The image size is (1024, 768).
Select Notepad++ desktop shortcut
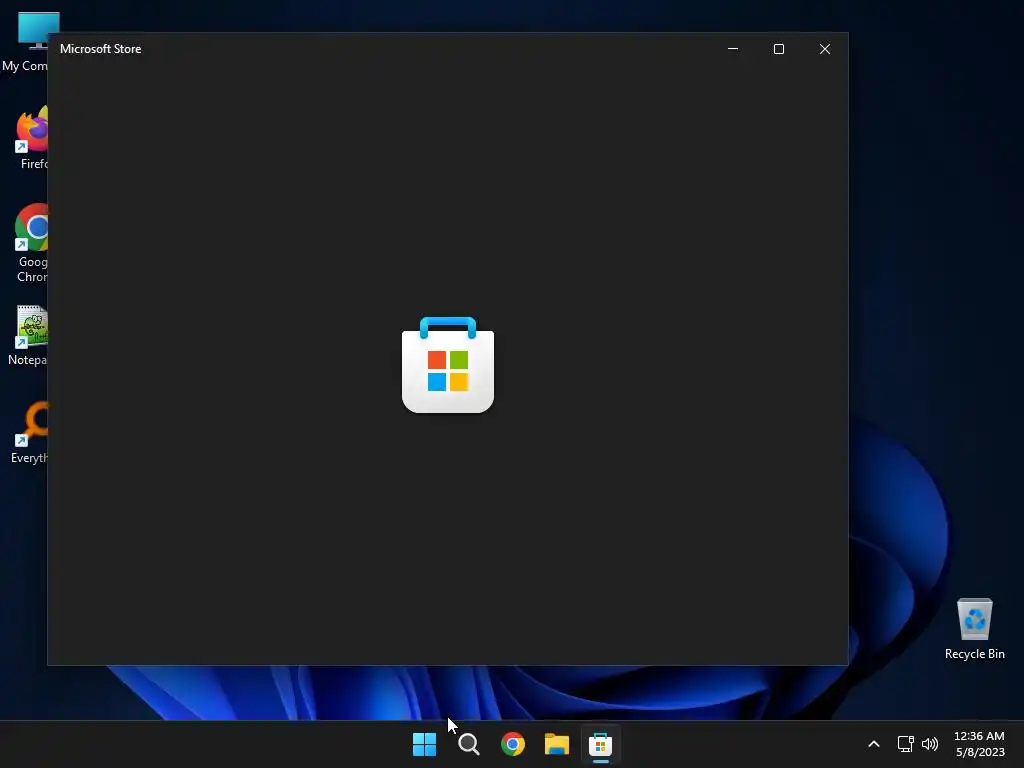29,335
